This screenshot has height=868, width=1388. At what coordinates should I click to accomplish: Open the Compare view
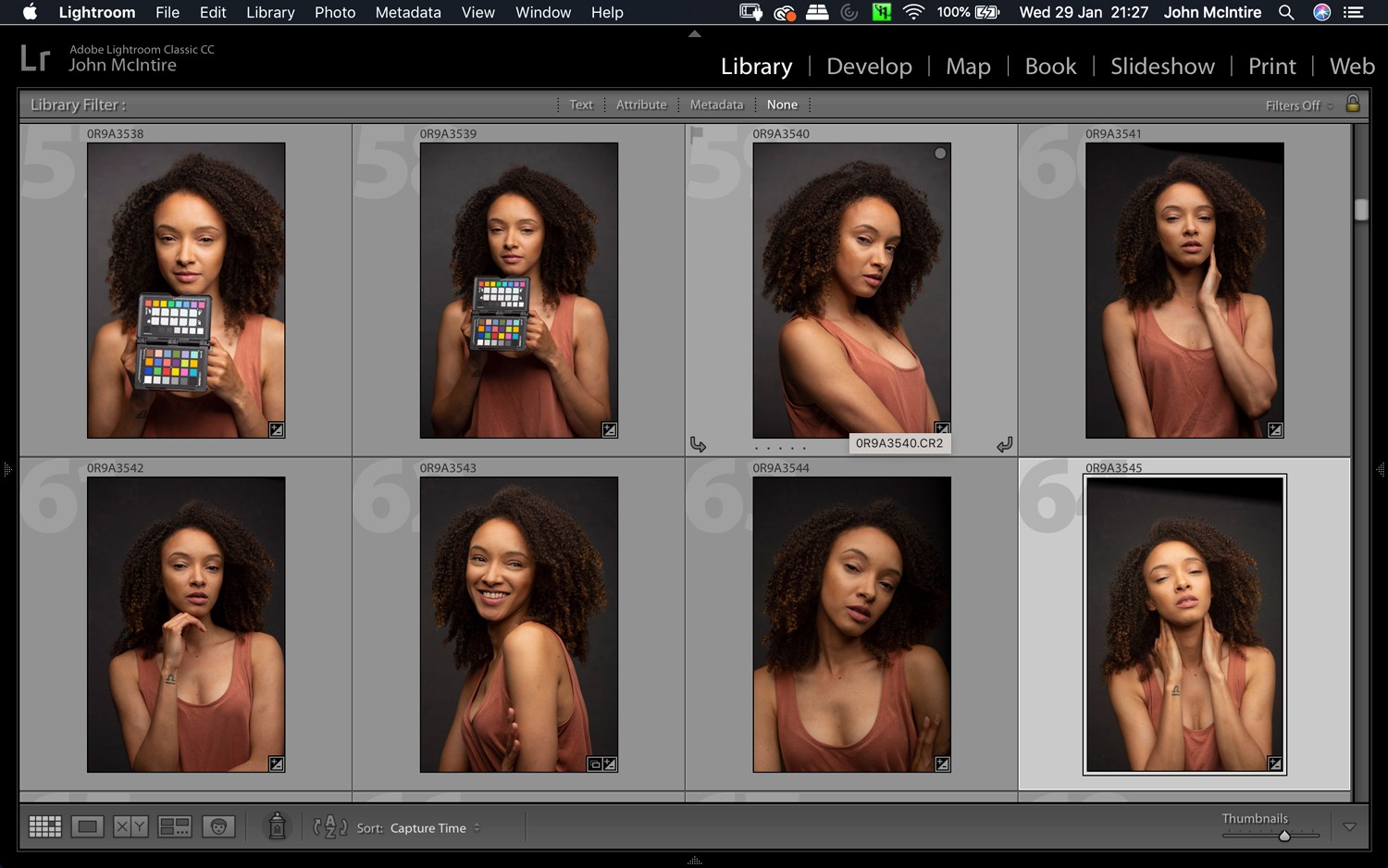click(x=130, y=825)
